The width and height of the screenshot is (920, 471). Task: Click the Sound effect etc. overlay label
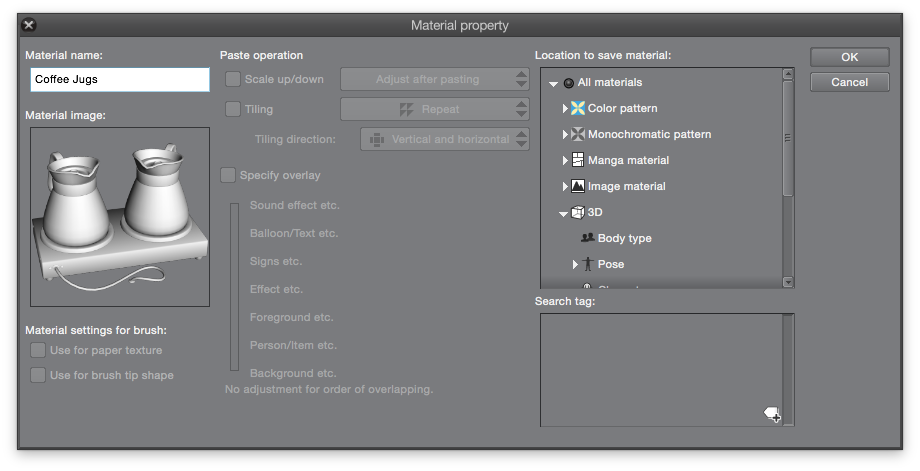pos(295,205)
